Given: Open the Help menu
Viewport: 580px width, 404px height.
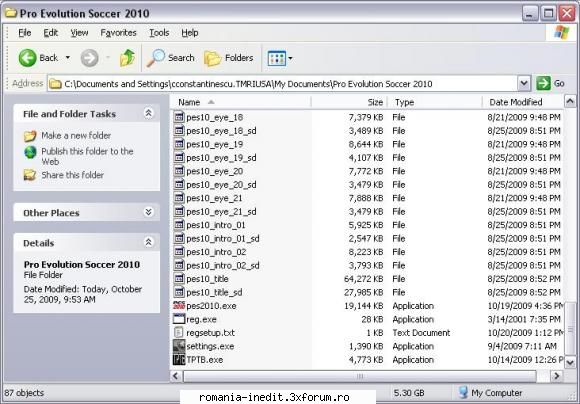Looking at the screenshot, I should click(x=190, y=33).
